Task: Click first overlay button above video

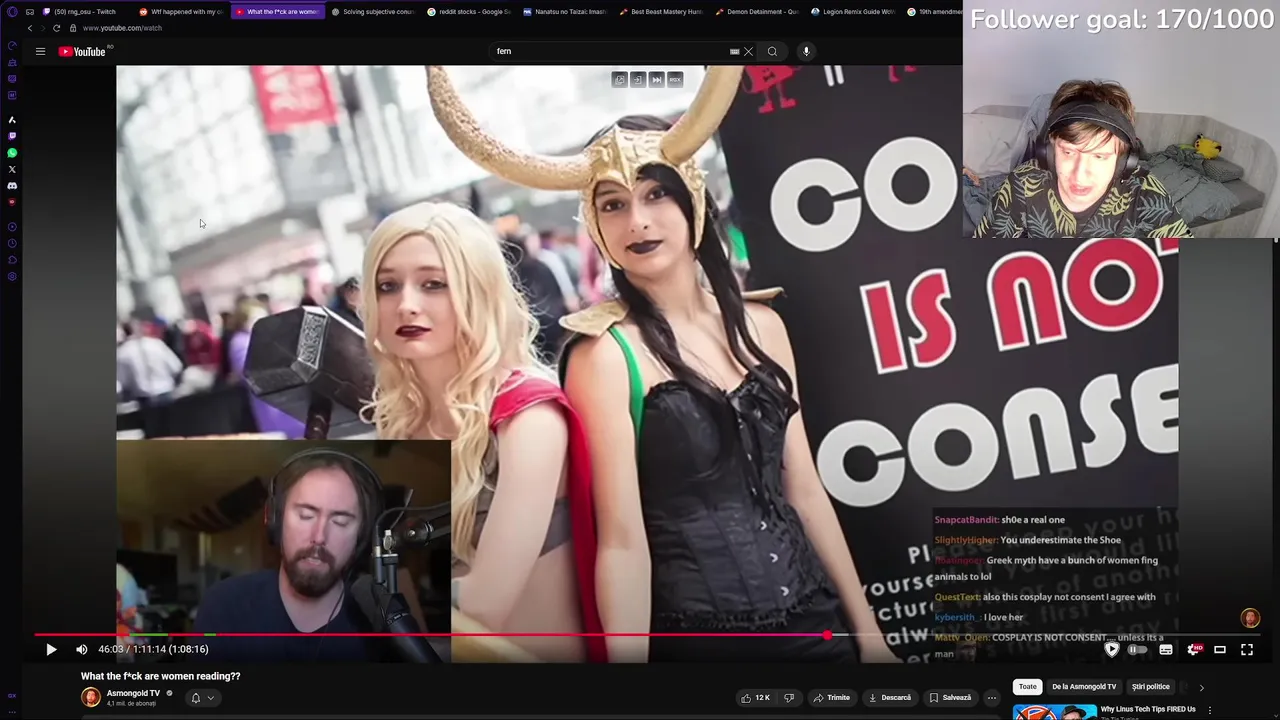Action: (619, 79)
